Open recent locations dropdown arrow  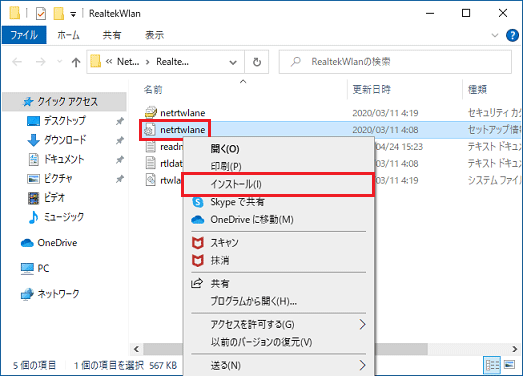point(59,62)
